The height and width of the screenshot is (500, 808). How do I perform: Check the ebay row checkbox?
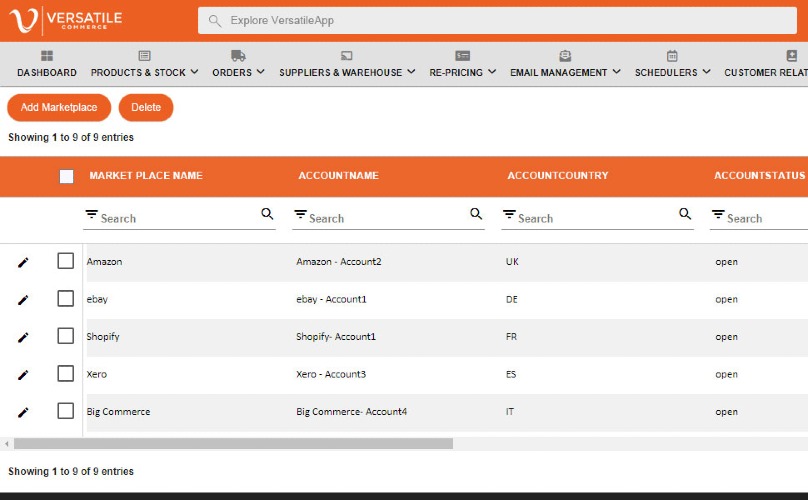point(65,298)
